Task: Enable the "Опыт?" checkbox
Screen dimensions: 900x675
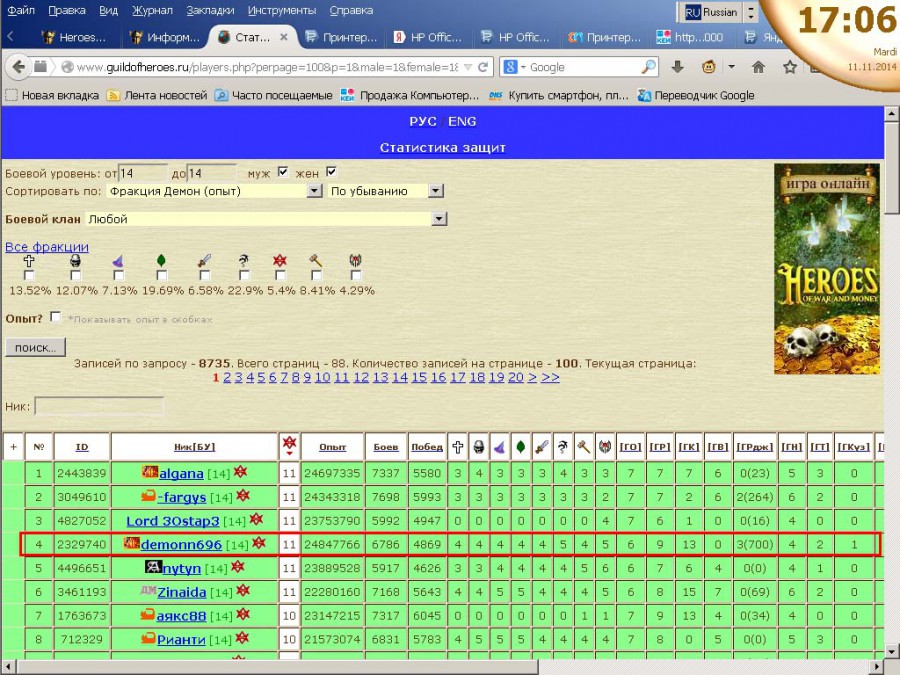Action: pos(55,317)
